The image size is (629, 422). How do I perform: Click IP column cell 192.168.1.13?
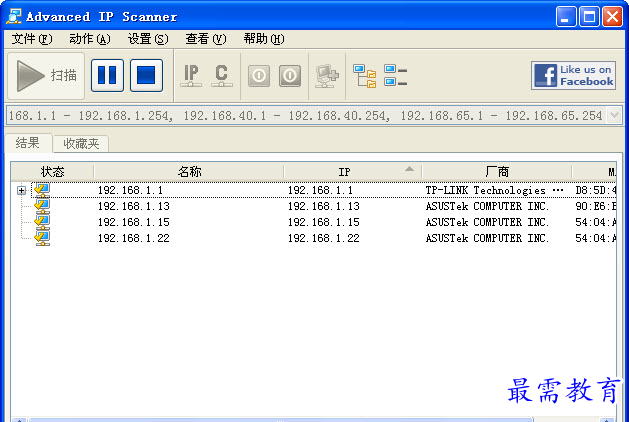324,206
